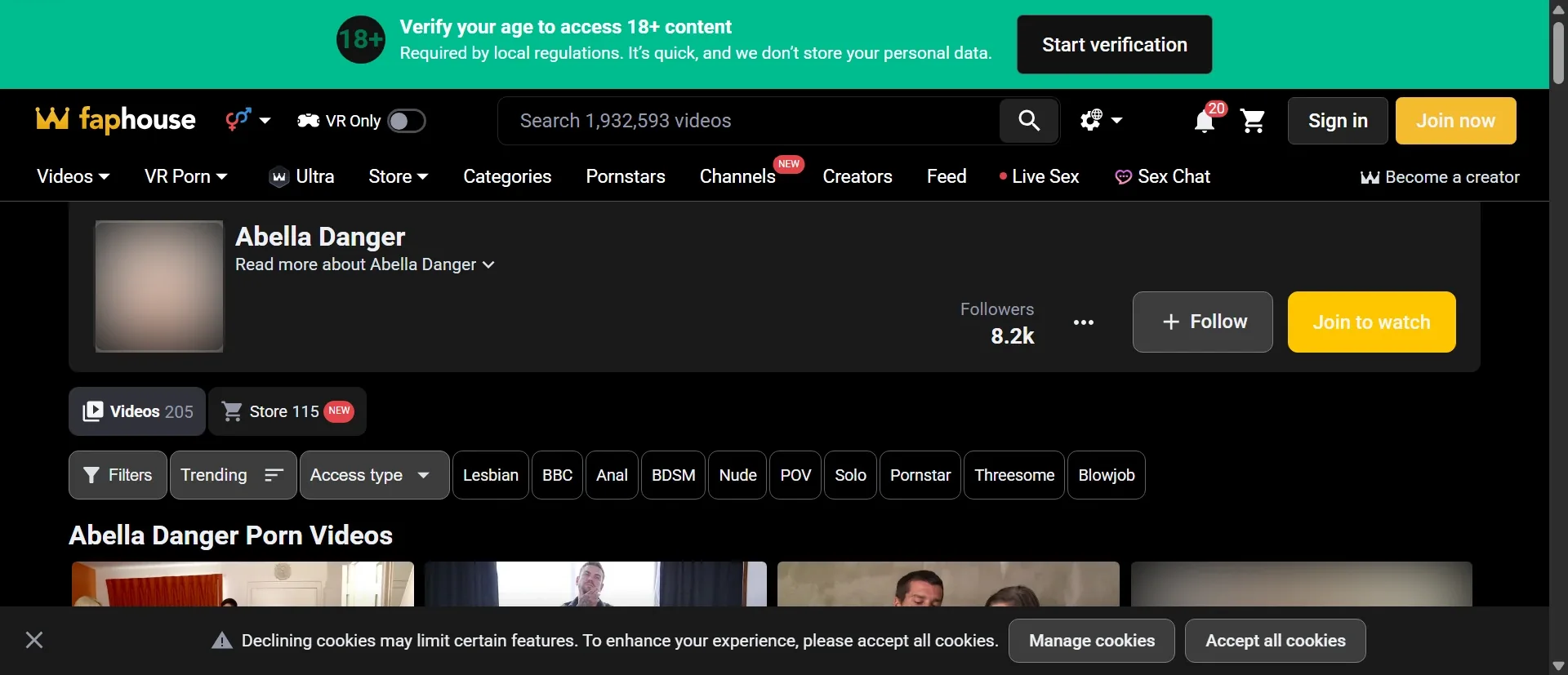The image size is (1568, 675).
Task: Select the Blowjob tag
Action: coord(1107,475)
